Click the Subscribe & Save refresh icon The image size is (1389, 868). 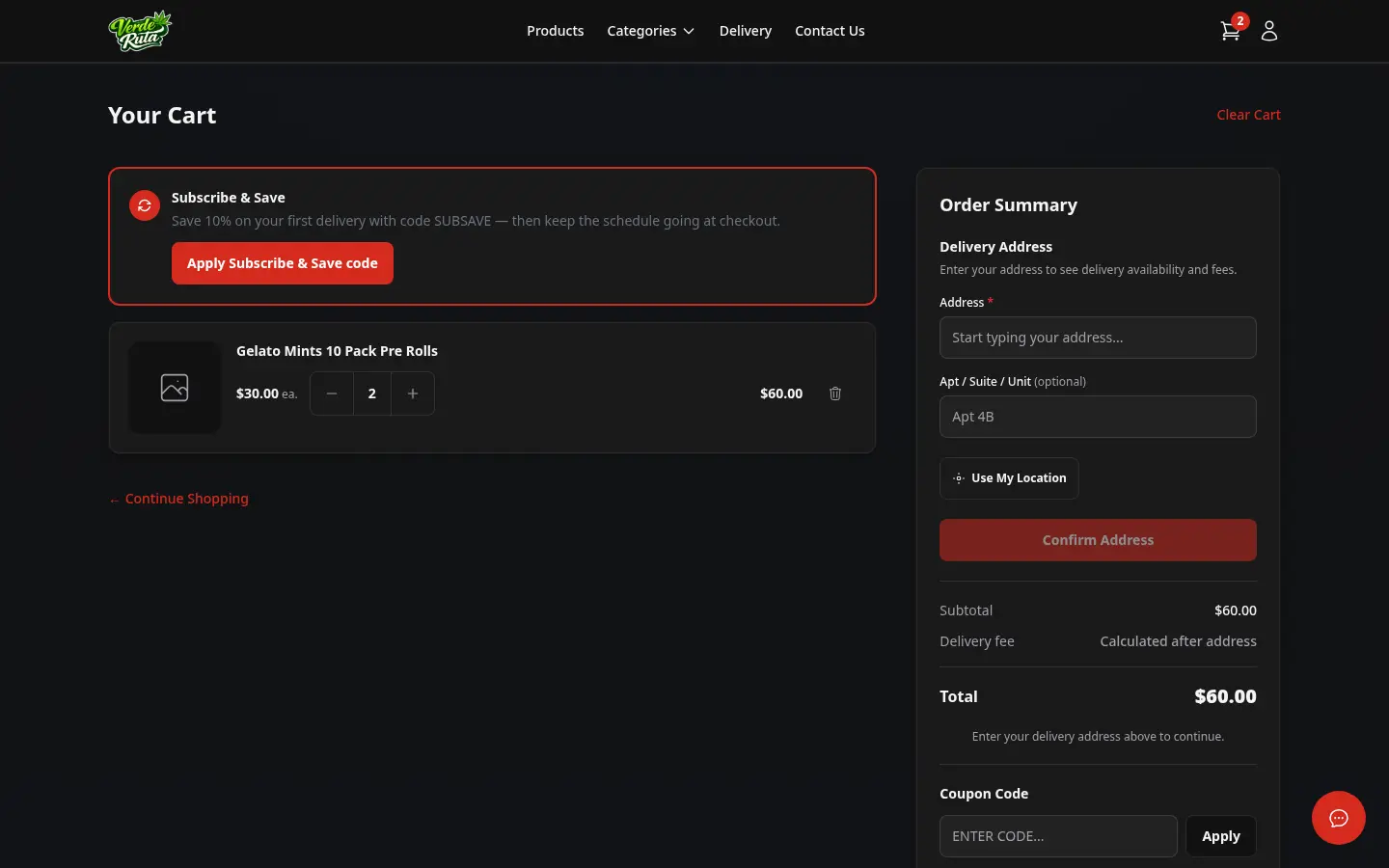coord(145,205)
